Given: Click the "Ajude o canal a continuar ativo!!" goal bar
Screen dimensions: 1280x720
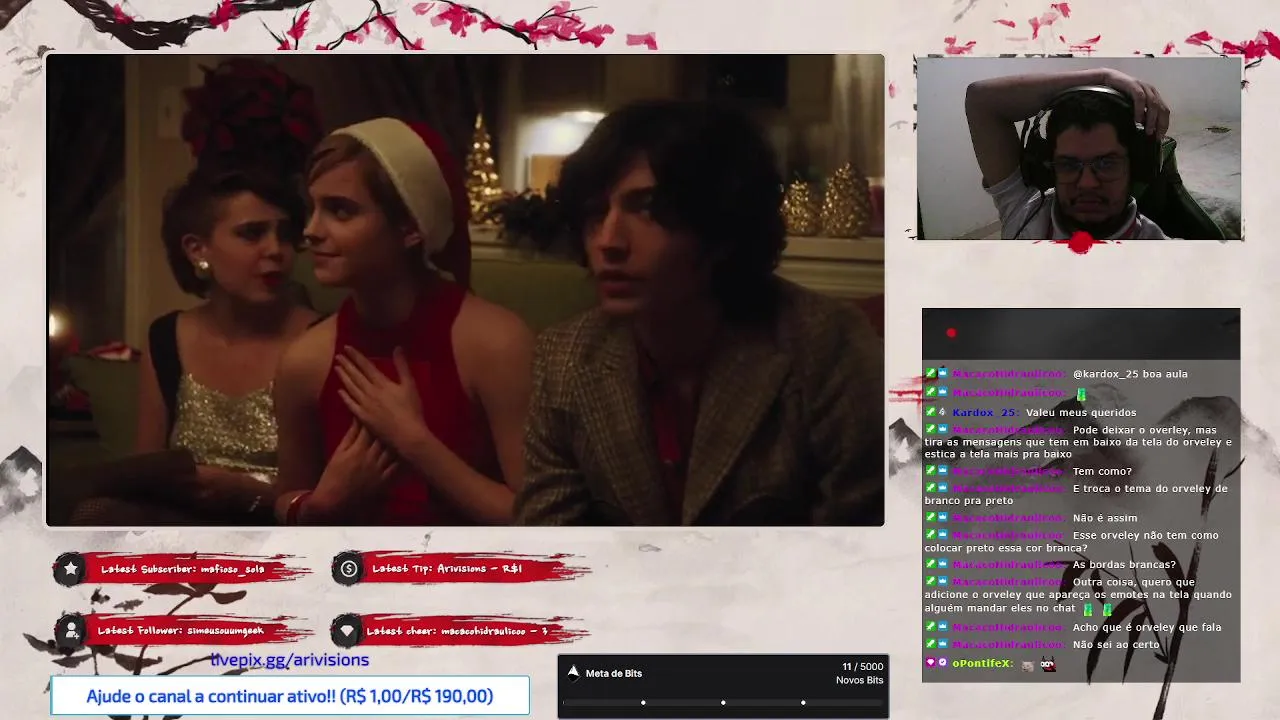Looking at the screenshot, I should [290, 696].
